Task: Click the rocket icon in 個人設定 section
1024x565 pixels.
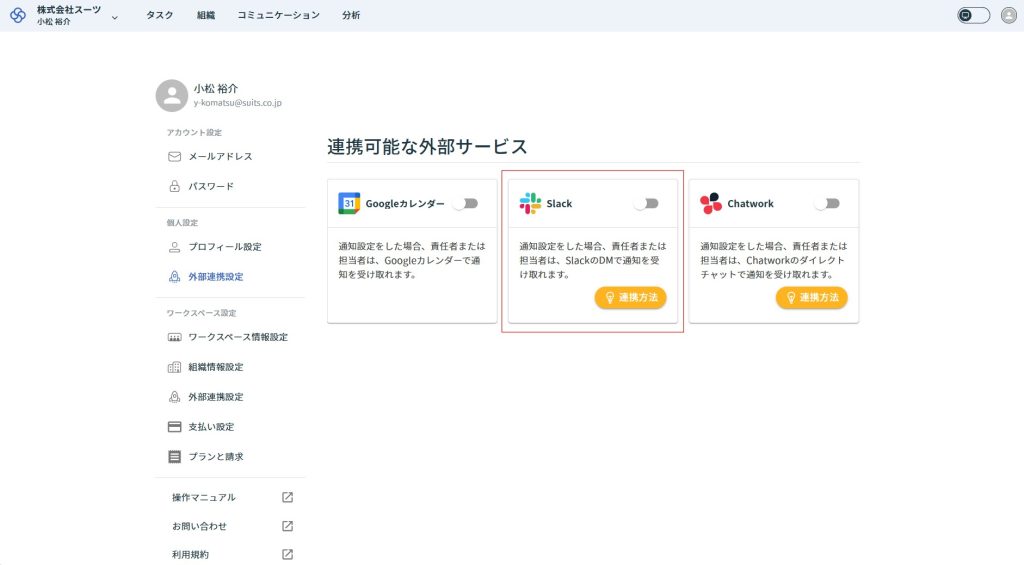Action: (x=174, y=277)
